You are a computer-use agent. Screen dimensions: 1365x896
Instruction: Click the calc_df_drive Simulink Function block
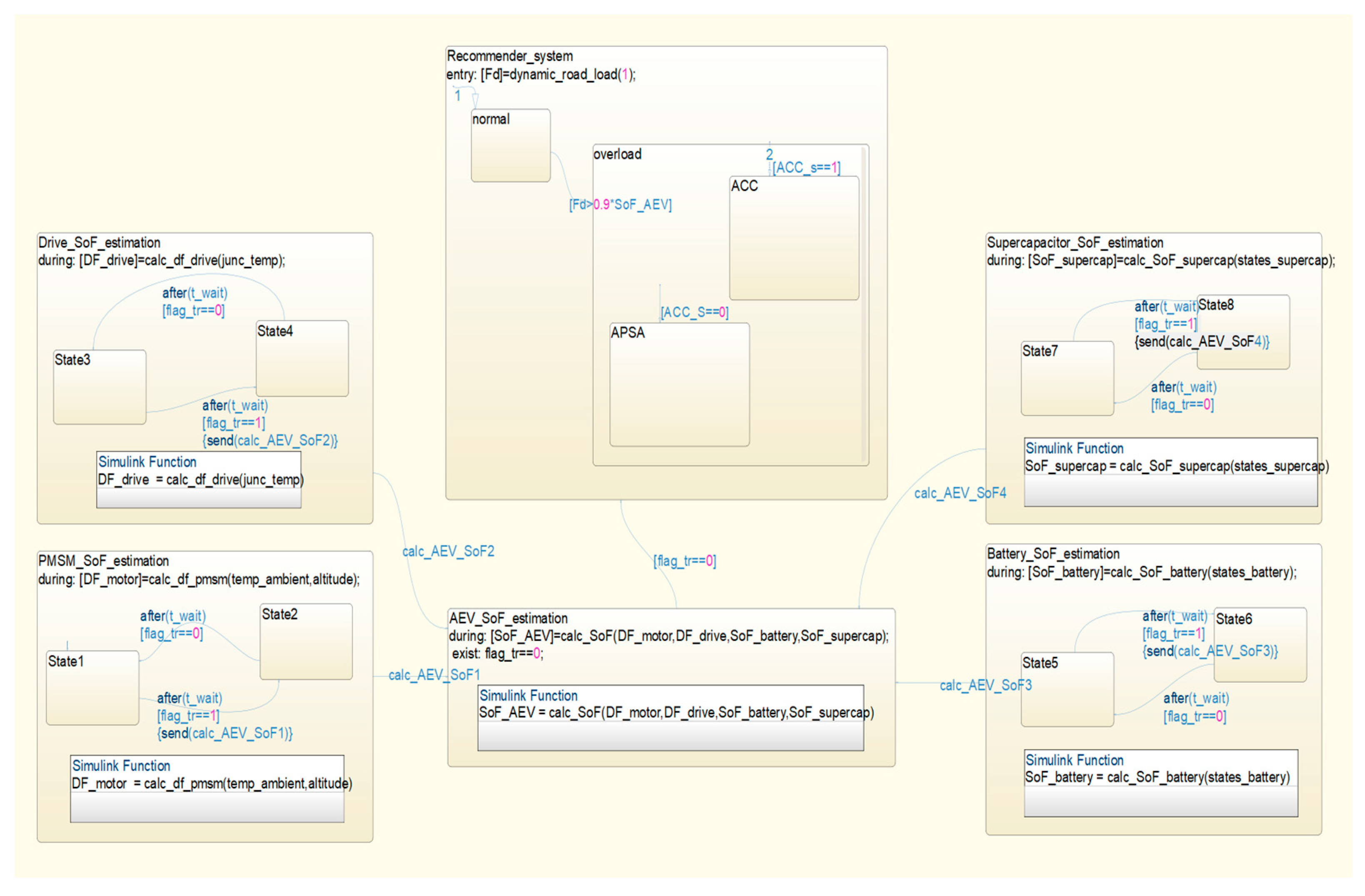198,480
